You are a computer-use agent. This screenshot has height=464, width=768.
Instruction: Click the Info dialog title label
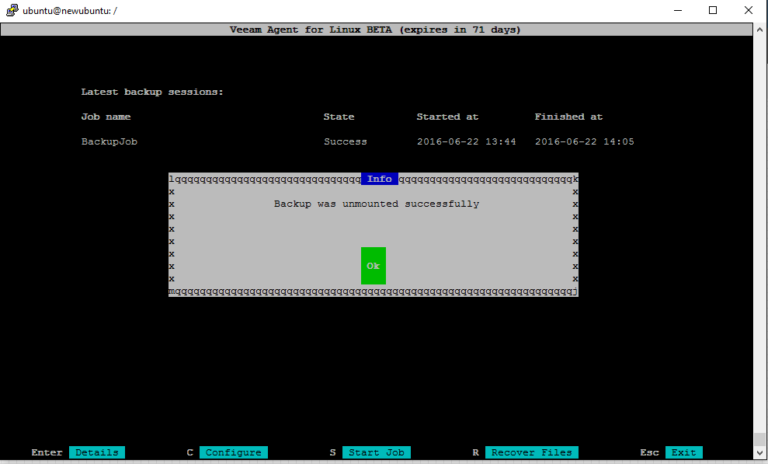pyautogui.click(x=380, y=179)
